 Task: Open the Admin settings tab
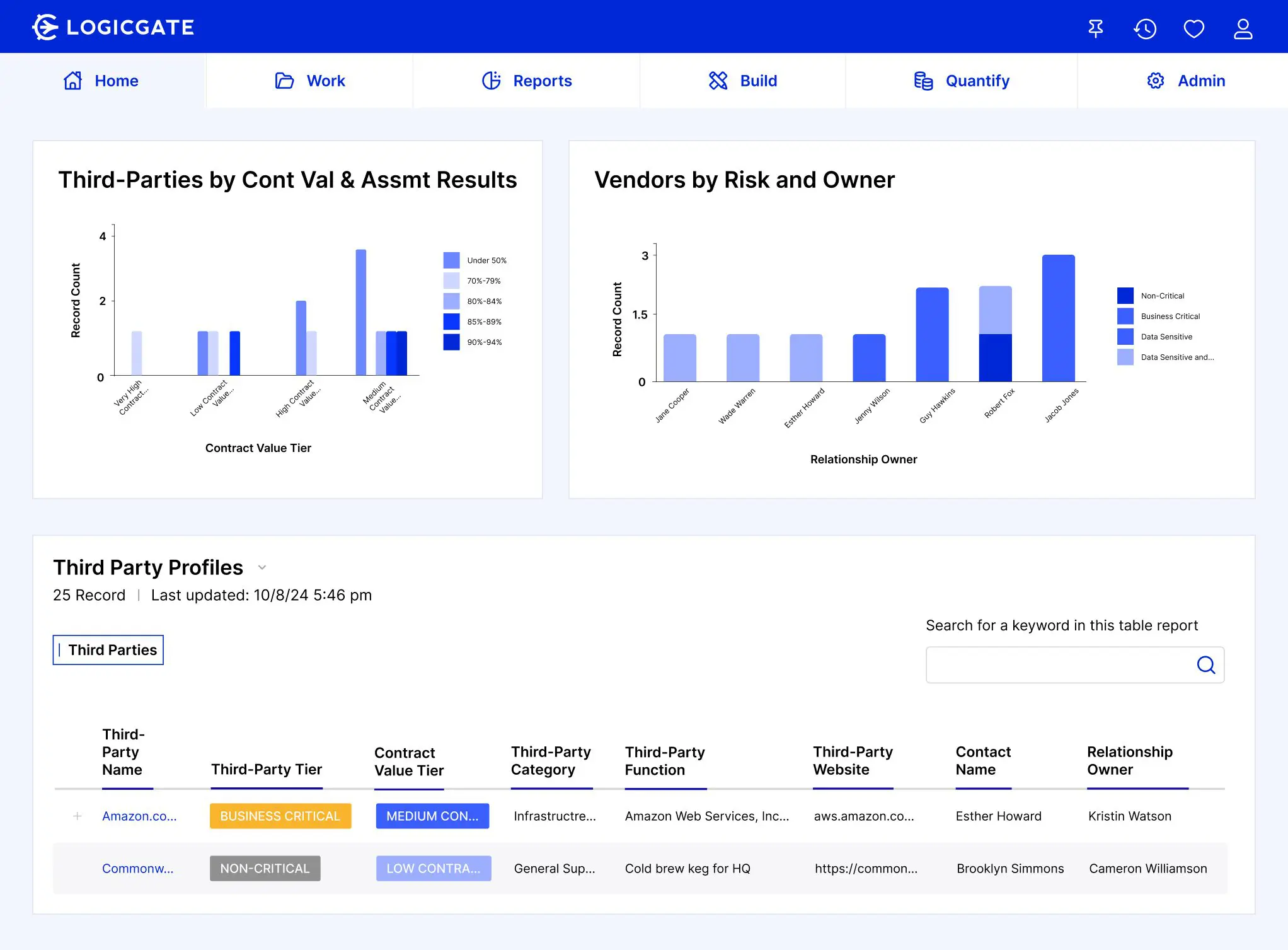tap(1186, 81)
